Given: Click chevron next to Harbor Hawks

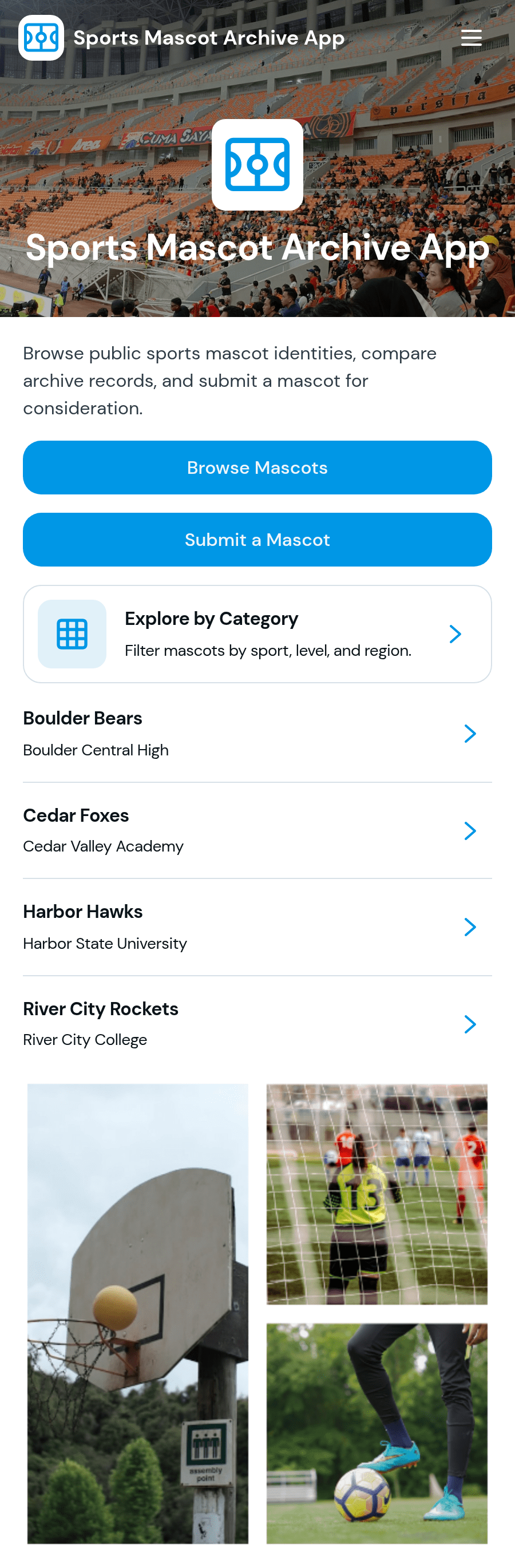Looking at the screenshot, I should [469, 927].
